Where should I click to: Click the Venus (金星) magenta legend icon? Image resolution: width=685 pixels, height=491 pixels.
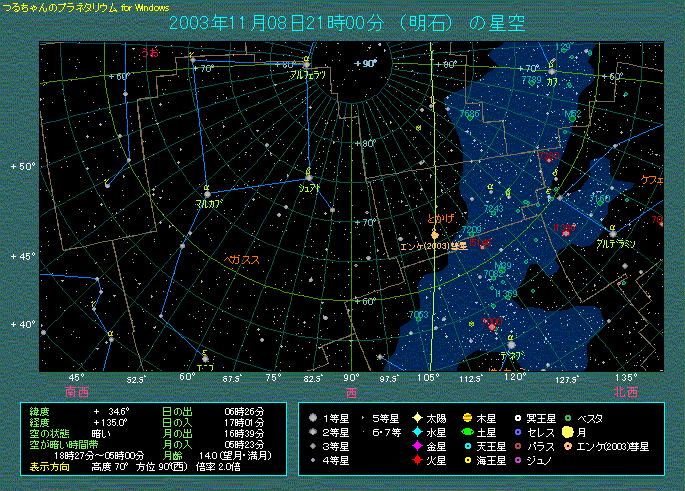click(416, 446)
